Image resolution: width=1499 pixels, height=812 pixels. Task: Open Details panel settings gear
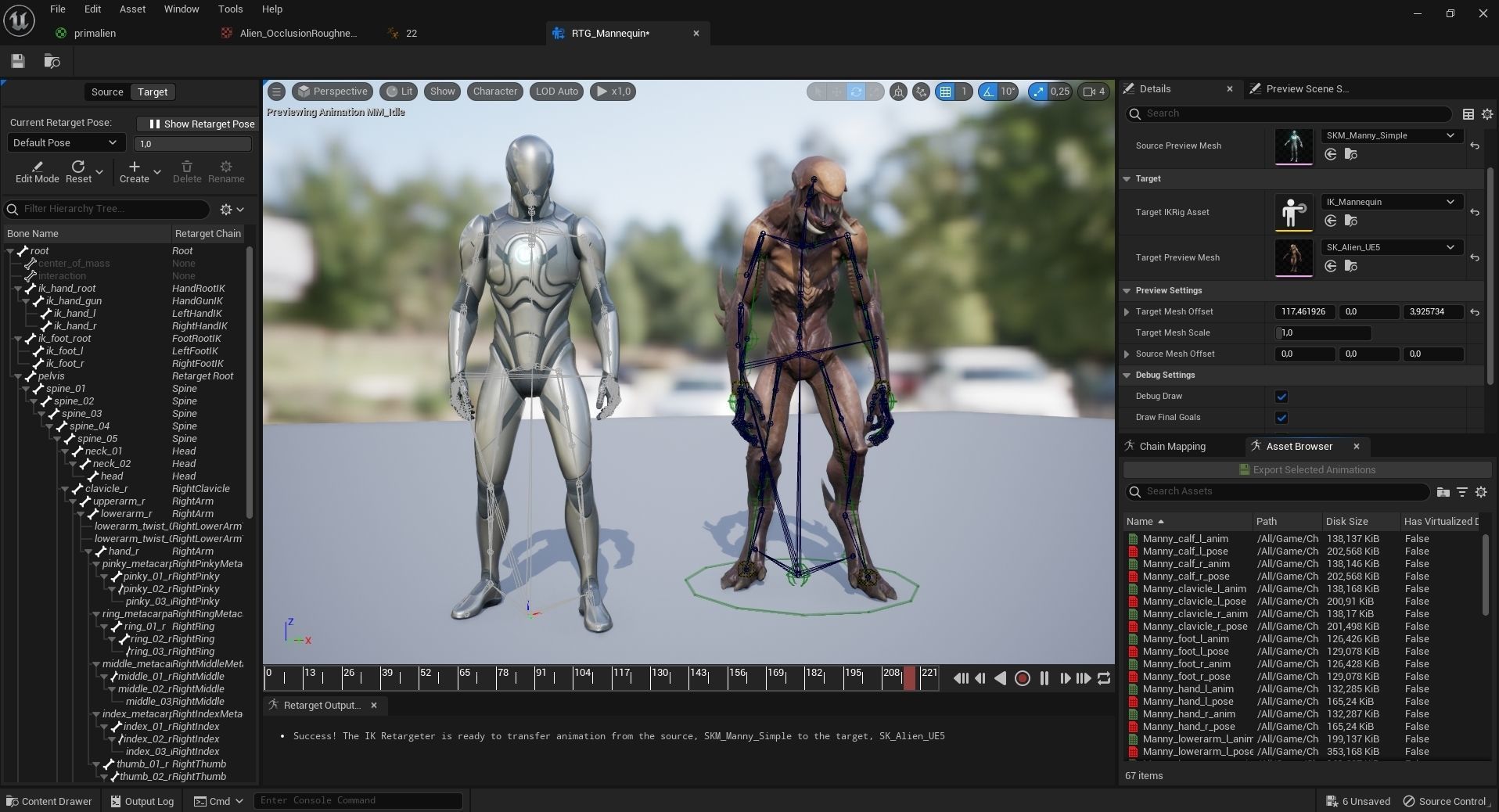(x=1486, y=114)
